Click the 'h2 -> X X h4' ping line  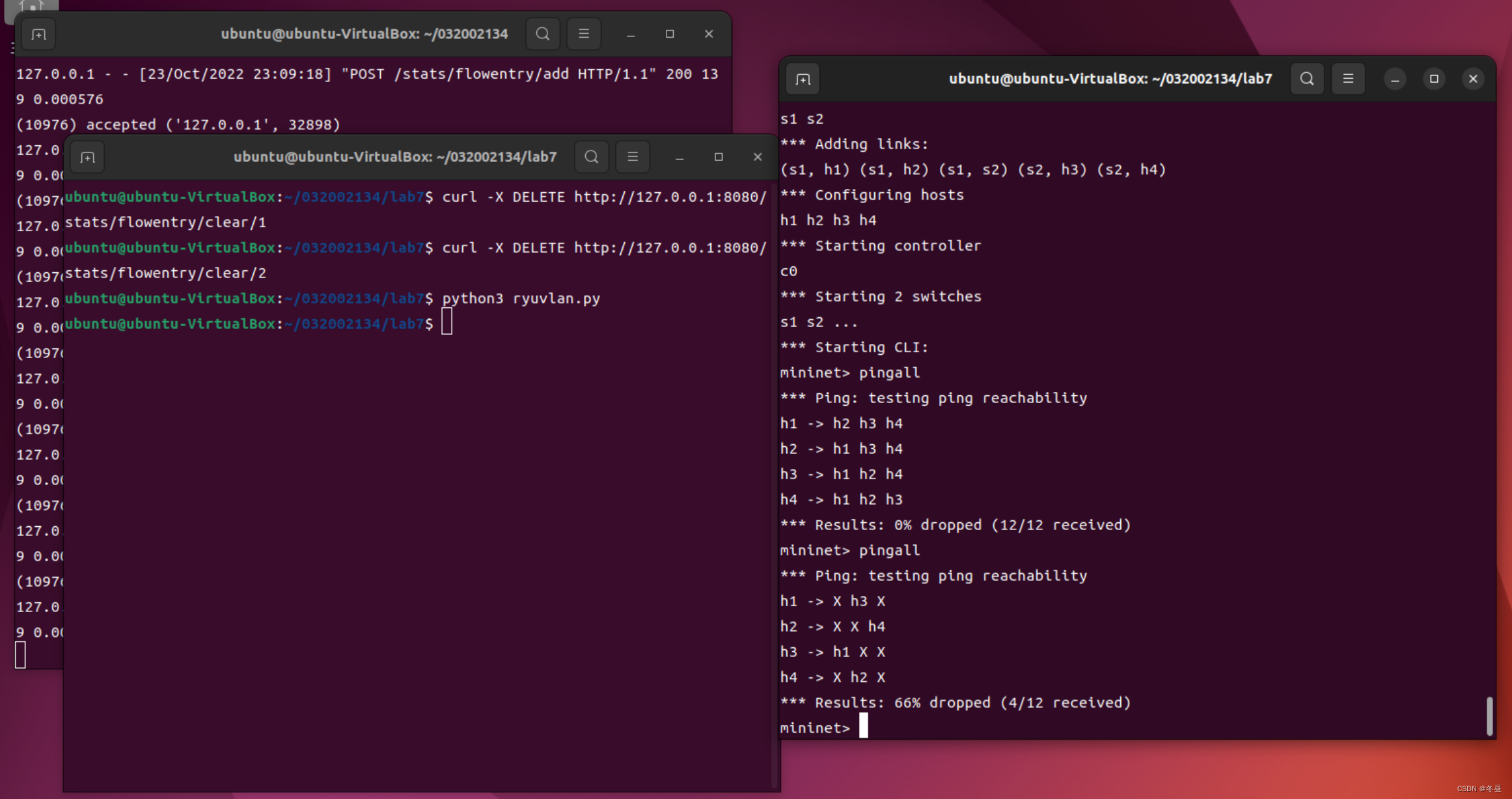pos(832,626)
